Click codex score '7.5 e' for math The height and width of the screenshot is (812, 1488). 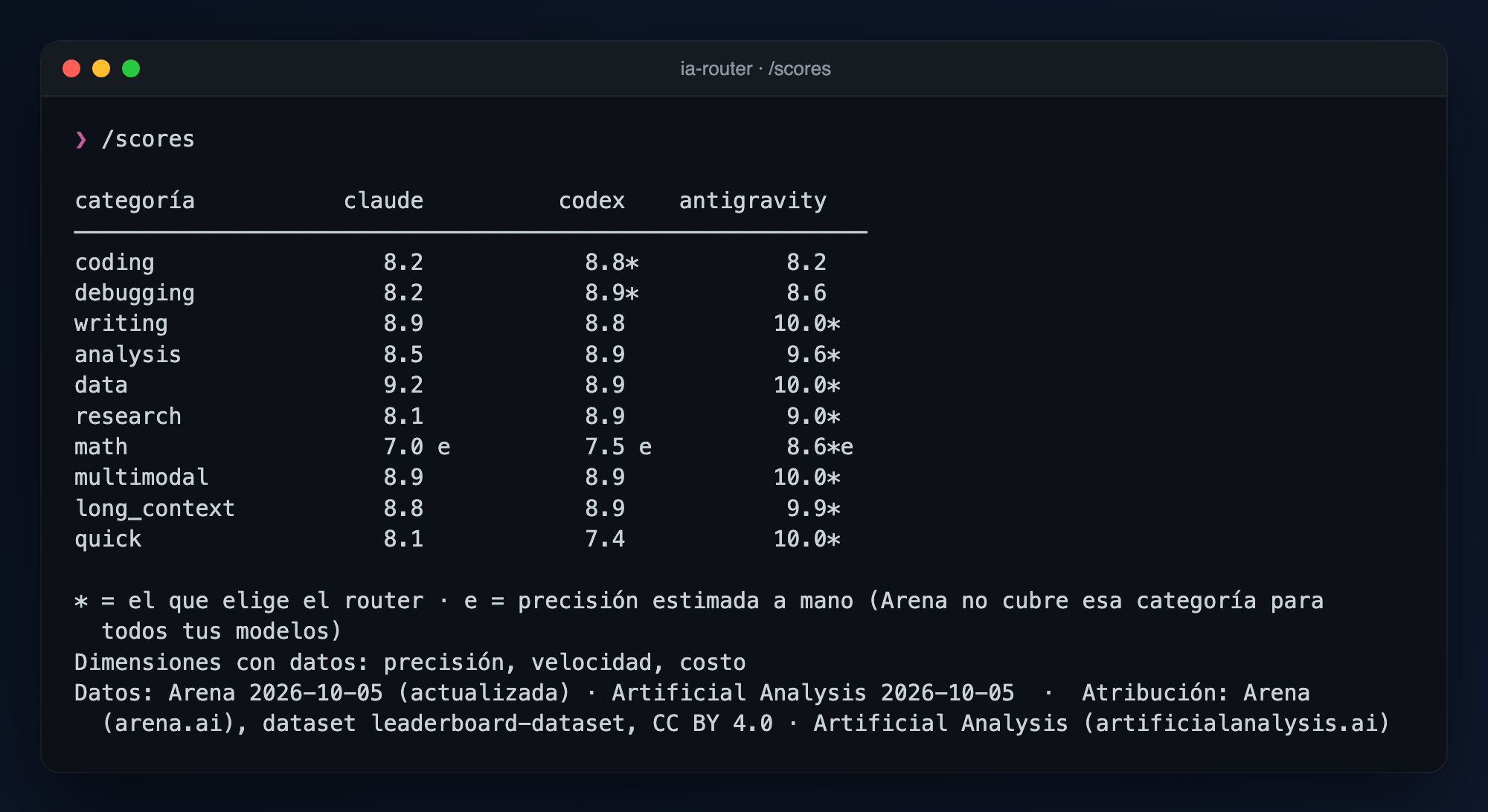tap(618, 447)
